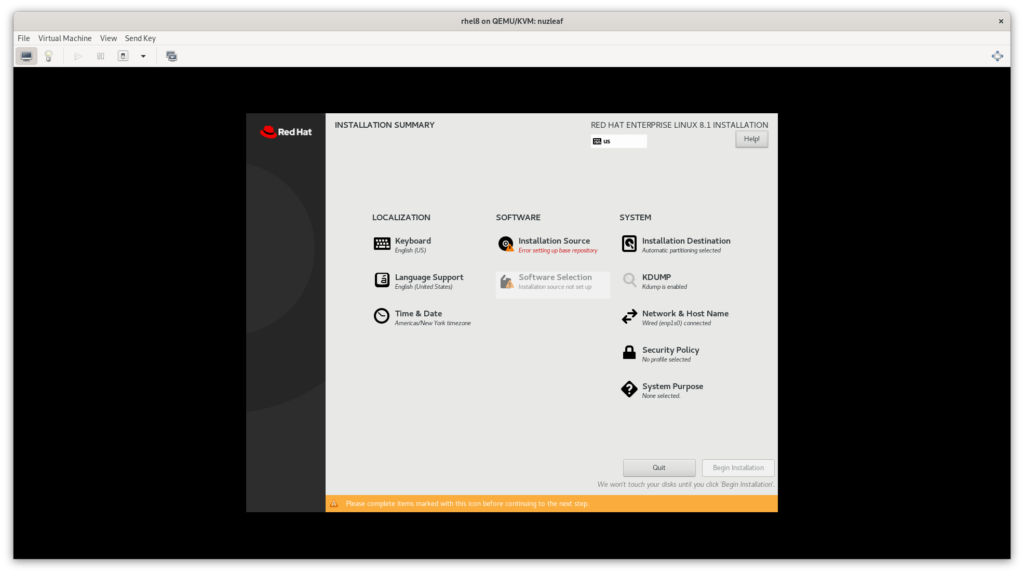
Task: Click 'Automatic partitioning selected' text
Action: click(681, 251)
